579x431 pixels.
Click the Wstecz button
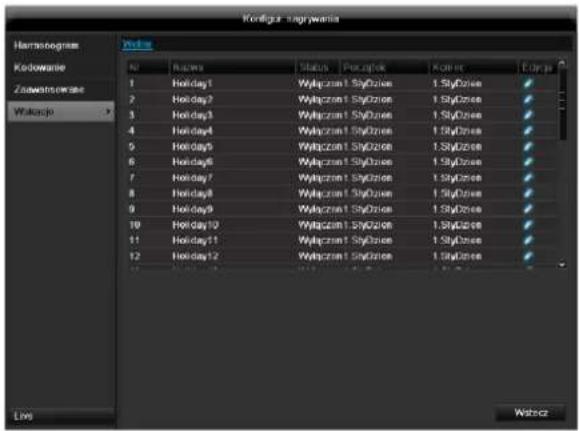click(x=531, y=413)
